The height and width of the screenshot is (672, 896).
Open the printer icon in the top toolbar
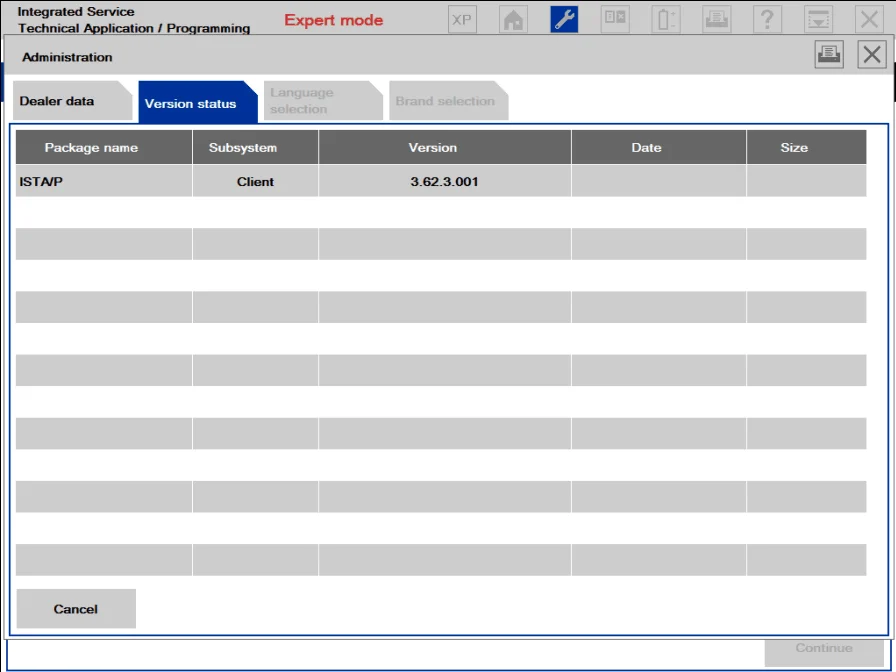[717, 18]
